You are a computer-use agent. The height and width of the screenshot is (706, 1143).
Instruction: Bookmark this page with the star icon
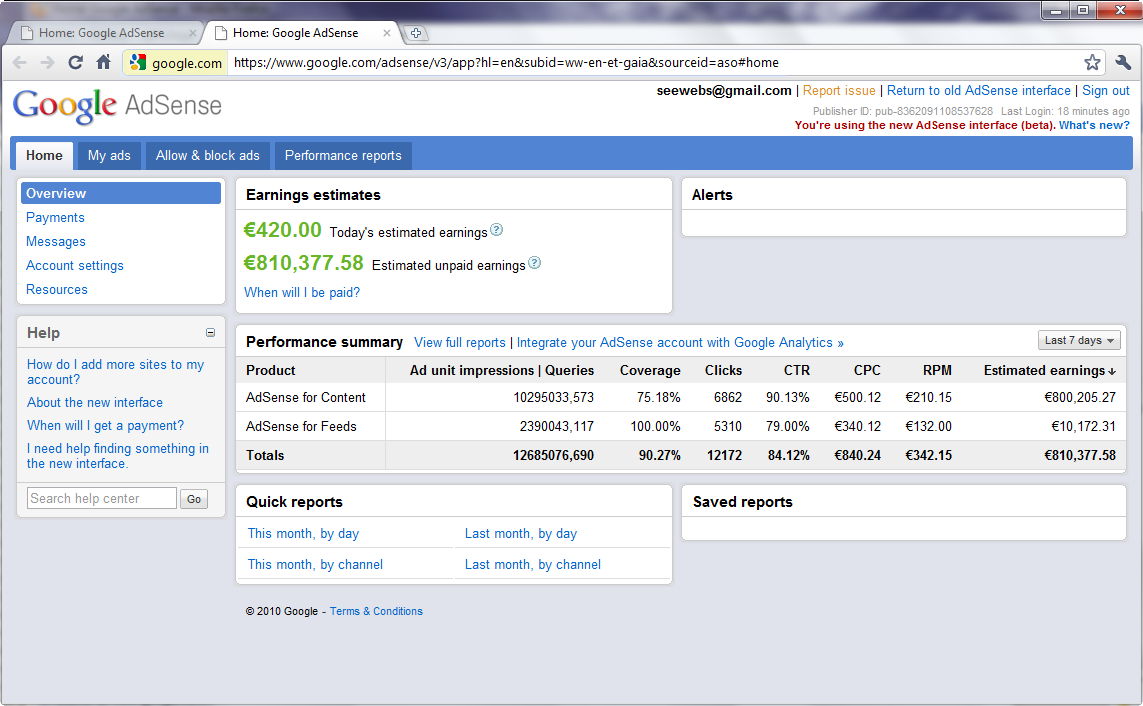[x=1091, y=63]
